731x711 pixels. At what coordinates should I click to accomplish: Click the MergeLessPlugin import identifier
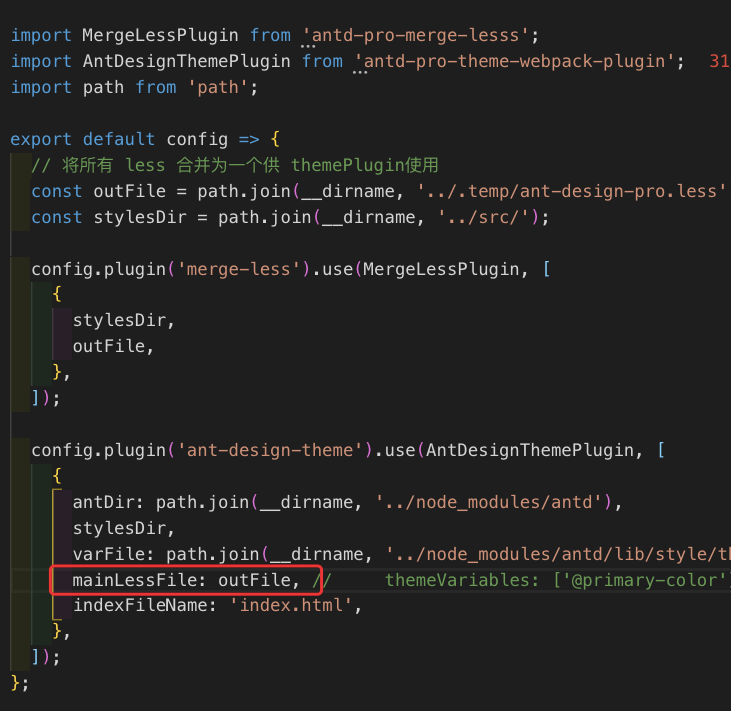coord(160,35)
